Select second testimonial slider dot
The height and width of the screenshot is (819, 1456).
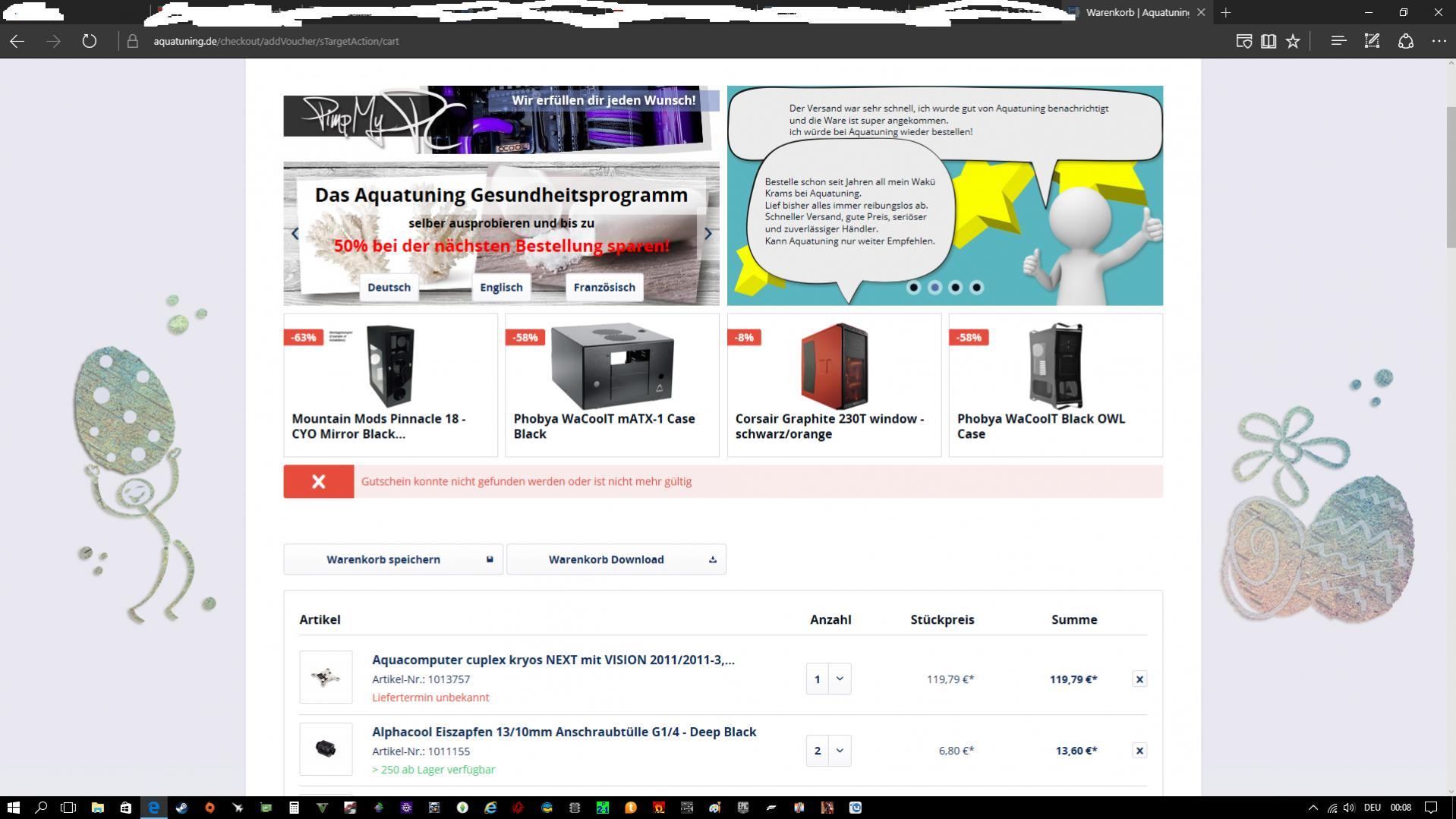[x=934, y=287]
